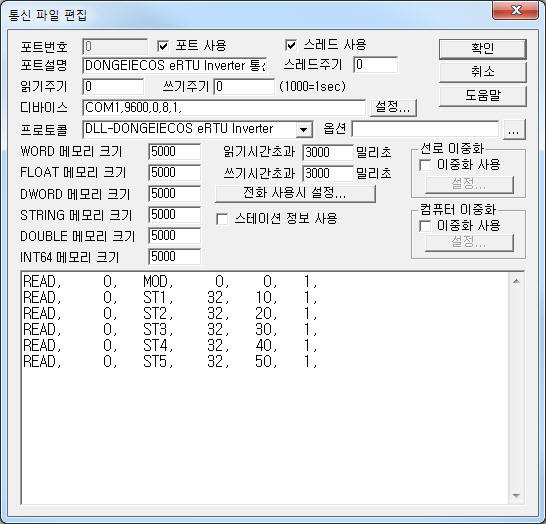This screenshot has height=524, width=546.
Task: Close the 통신 파일 편집 dialog
Action: pyautogui.click(x=515, y=10)
